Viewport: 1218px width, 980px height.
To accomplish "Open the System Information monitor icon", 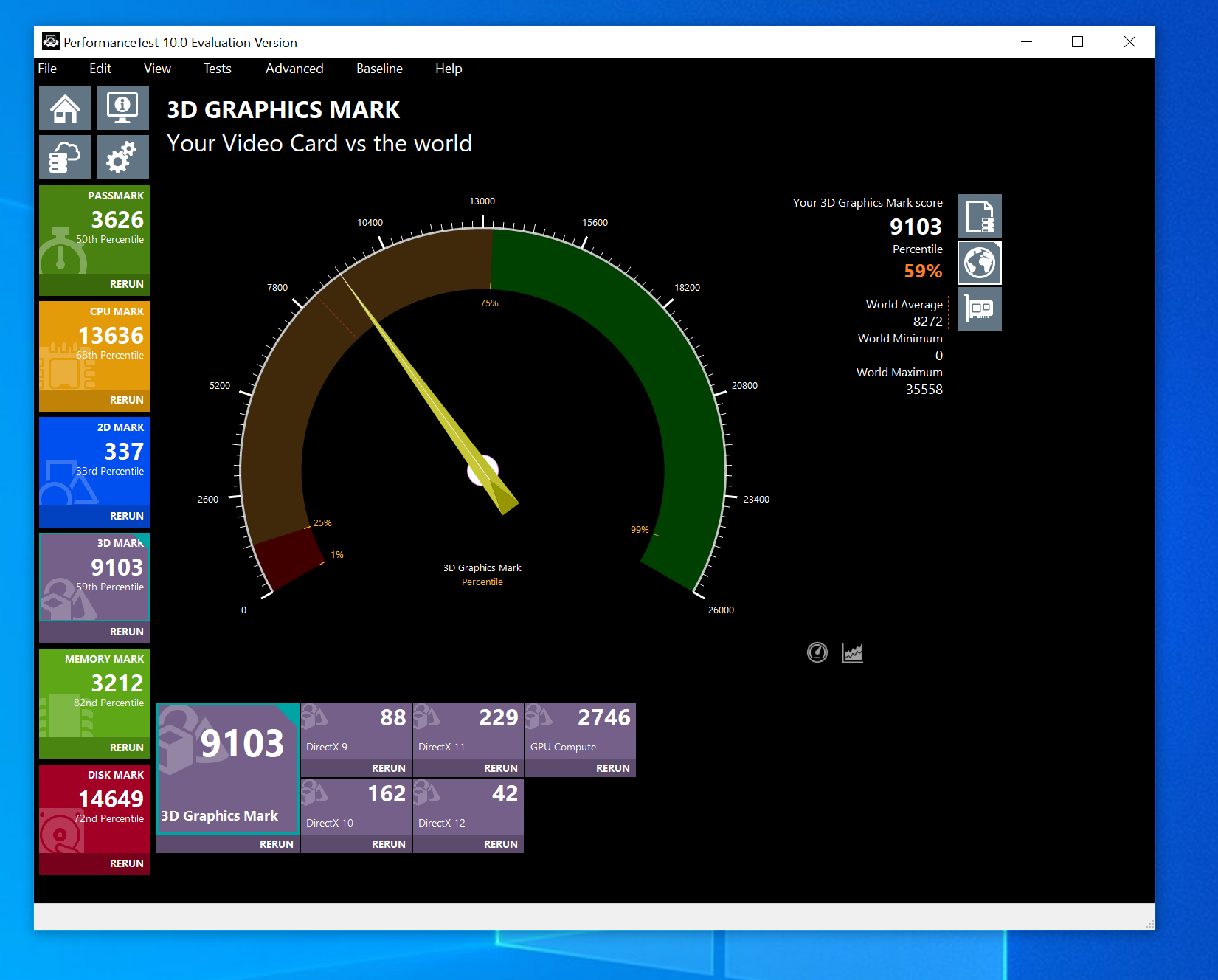I will tap(122, 108).
